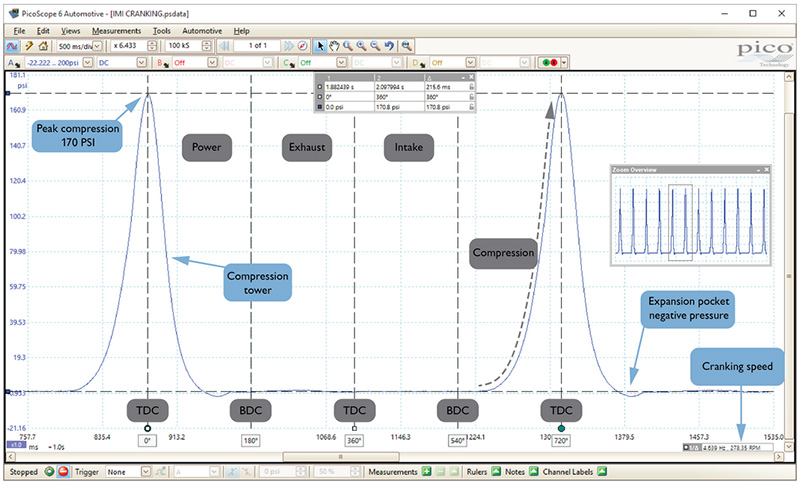This screenshot has height=484, width=800.
Task: Open Channel D options button
Action: 419,63
